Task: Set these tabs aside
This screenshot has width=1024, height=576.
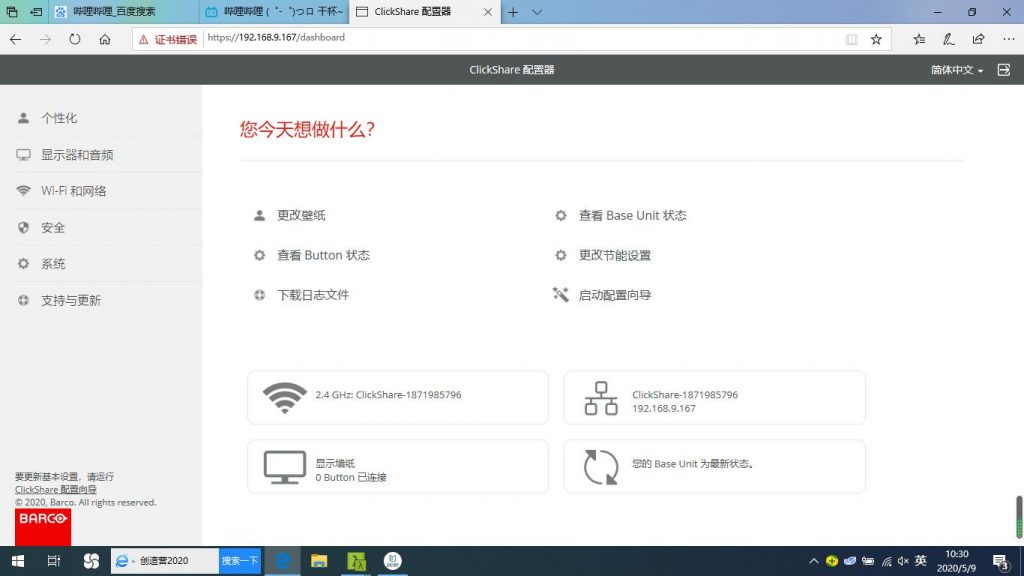Action: 36,12
